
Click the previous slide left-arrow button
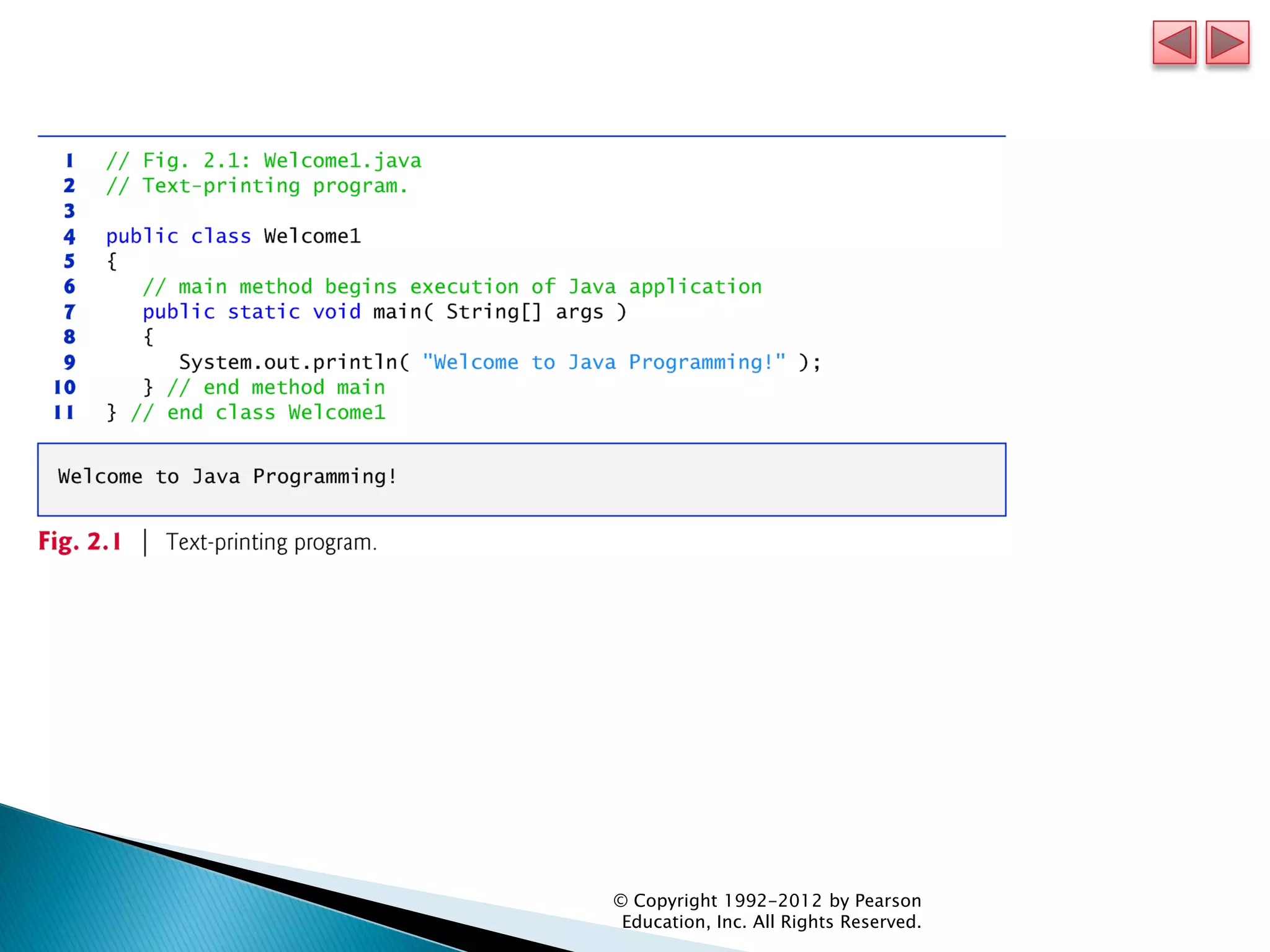1174,43
